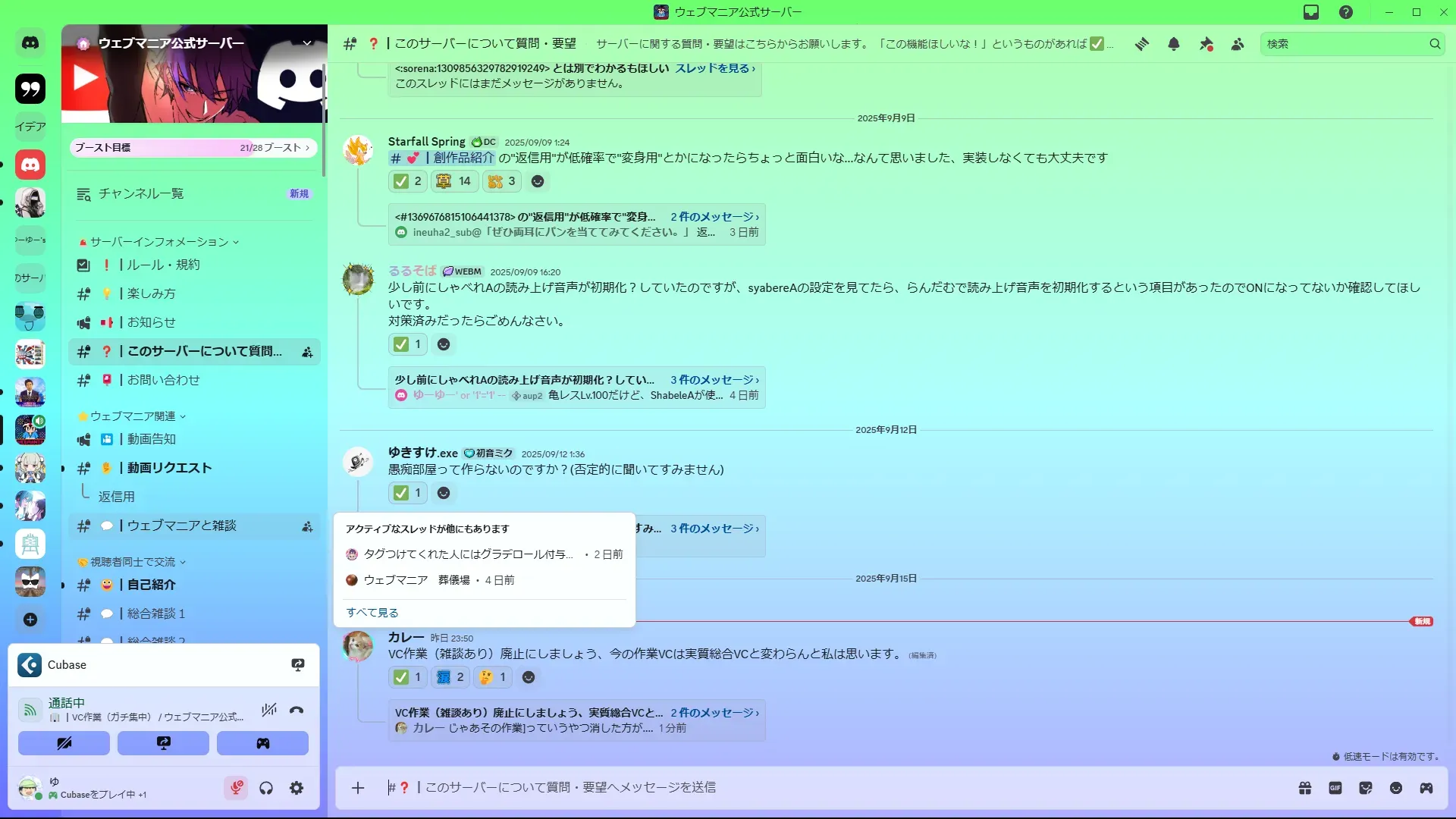
Task: Click the スレッドを見る link
Action: tap(714, 68)
